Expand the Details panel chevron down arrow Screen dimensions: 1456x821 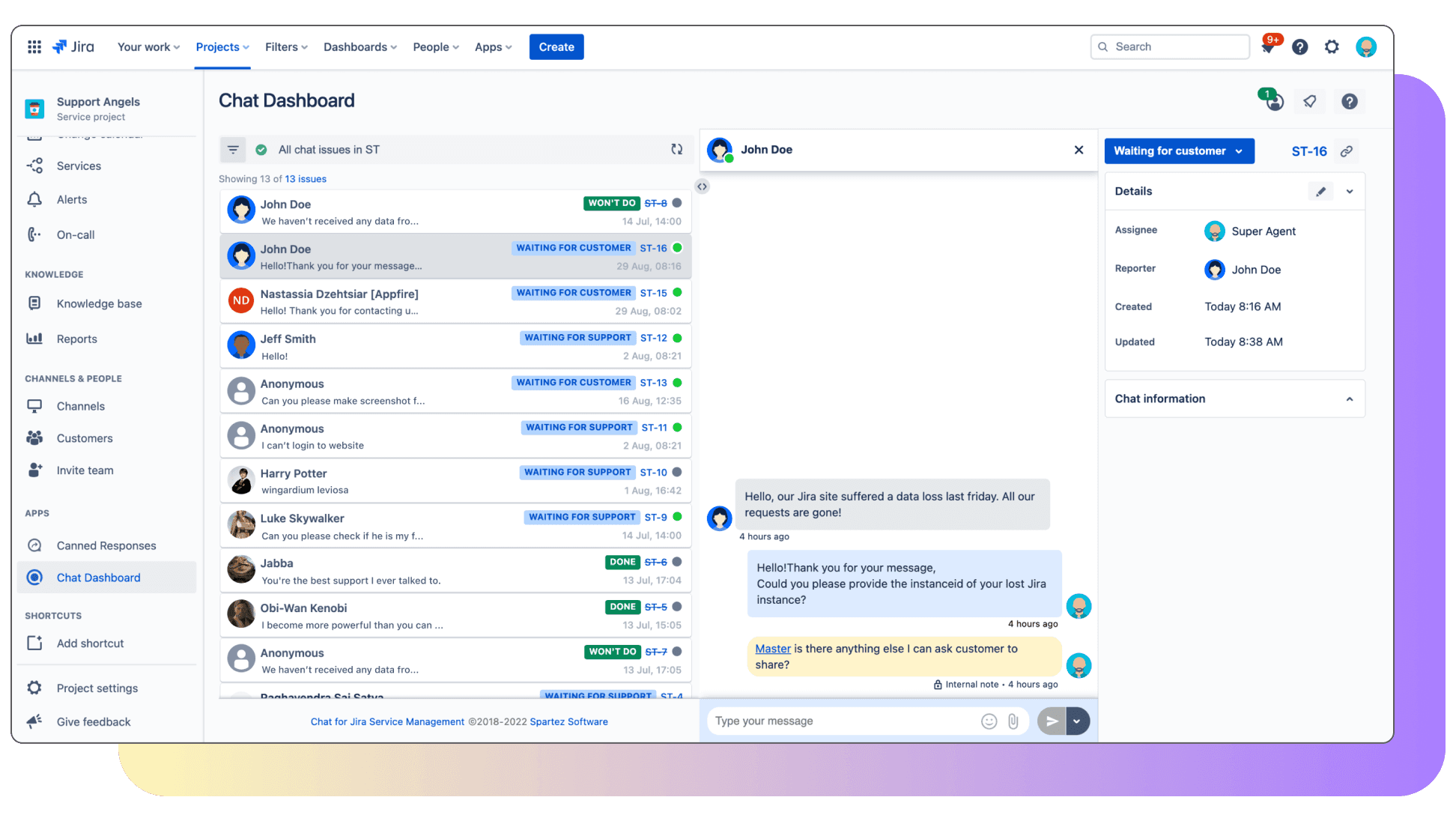(1350, 190)
